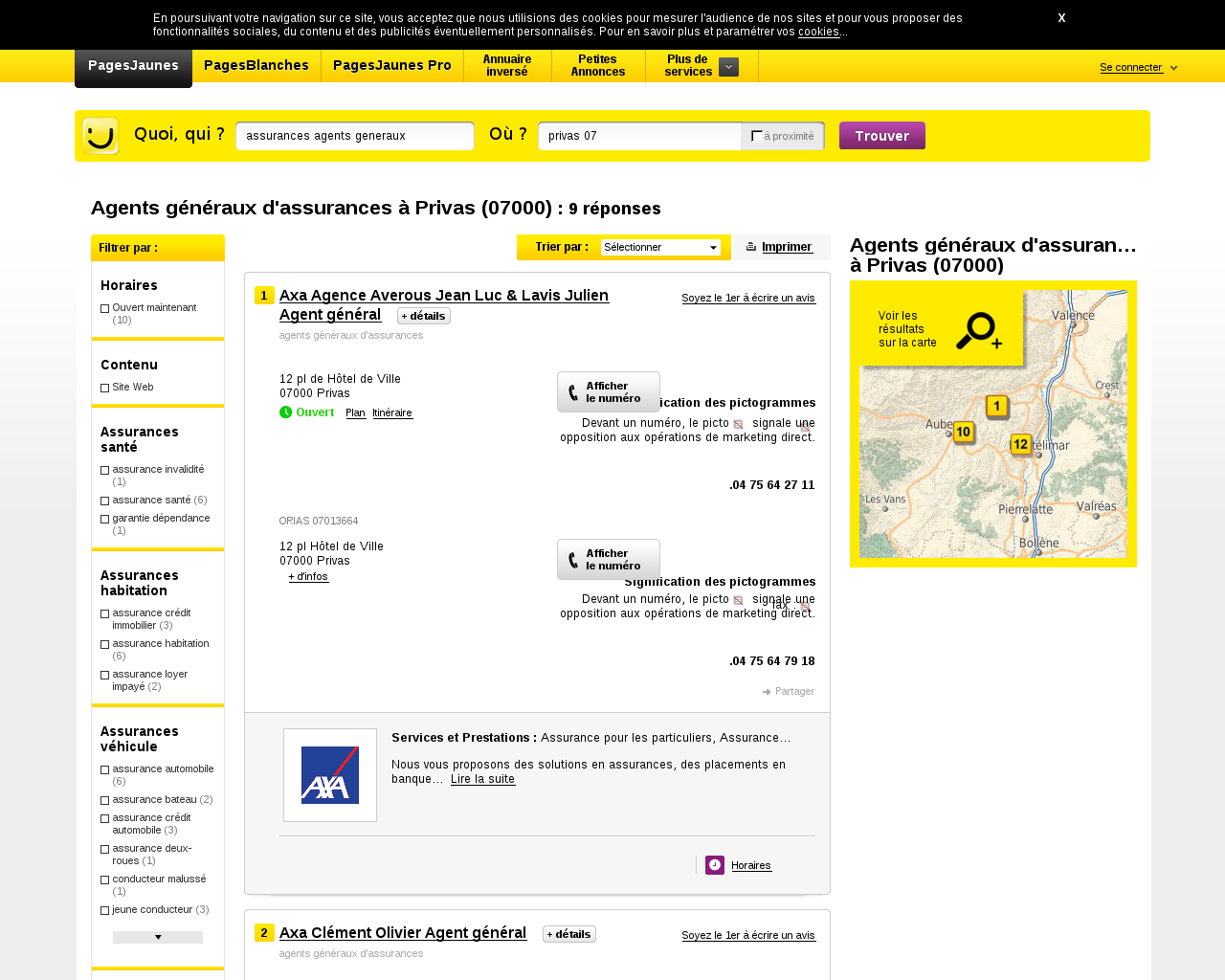
Task: Toggle the 'à proximité' checkbox
Action: coord(757,136)
